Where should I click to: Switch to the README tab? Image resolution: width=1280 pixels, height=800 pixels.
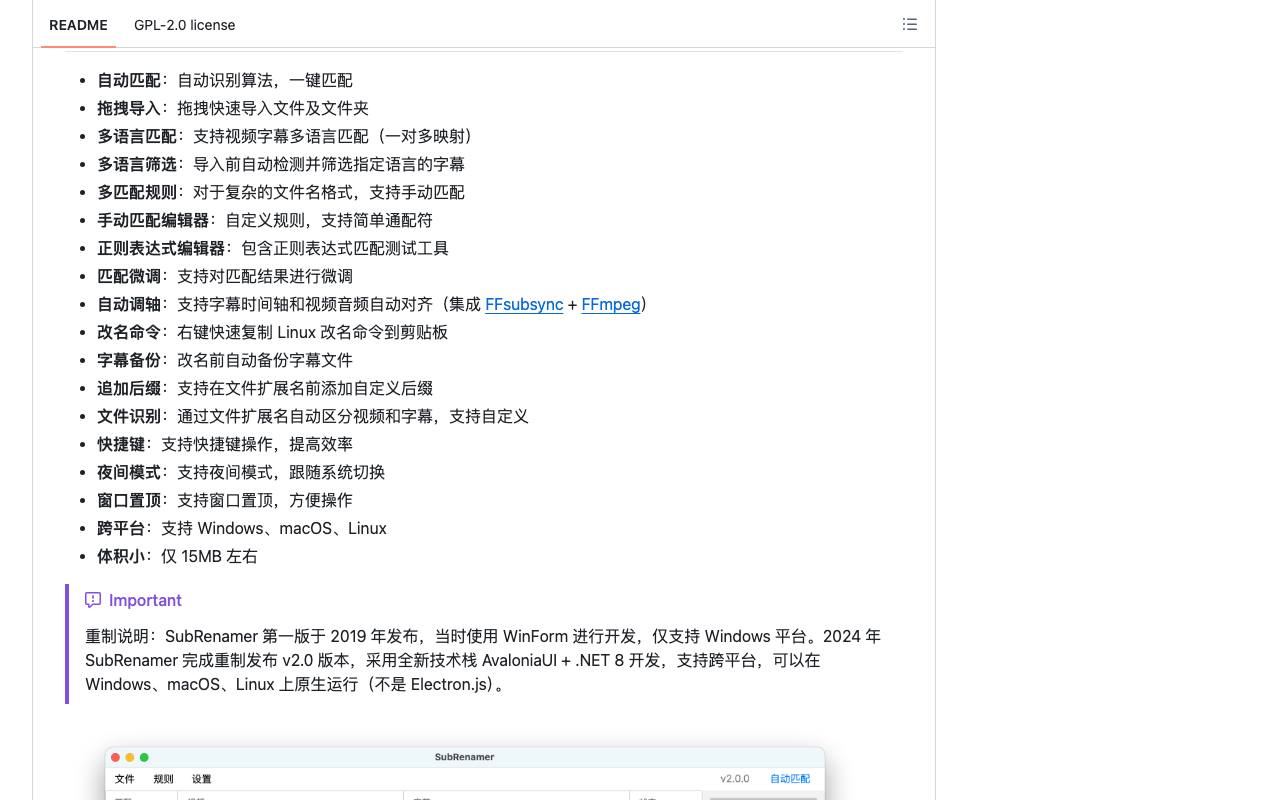click(78, 25)
